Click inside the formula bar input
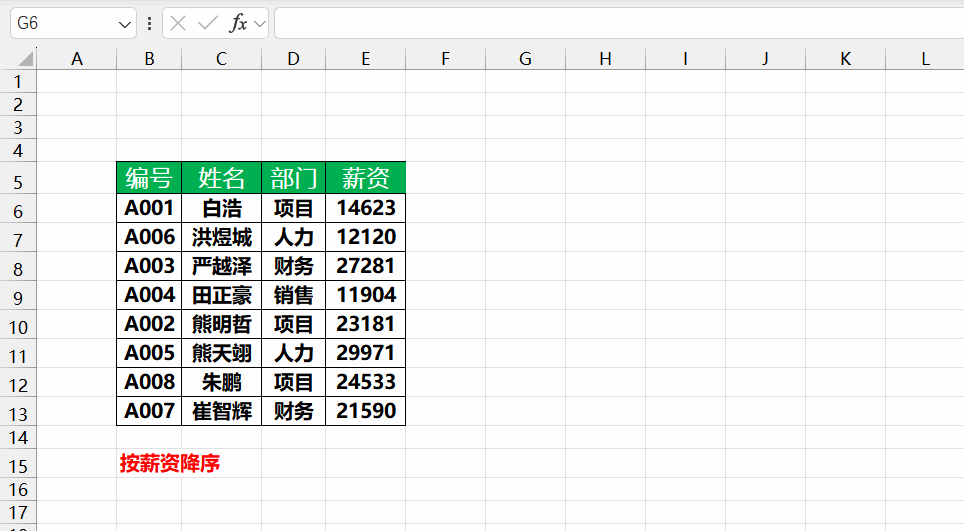 [619, 23]
